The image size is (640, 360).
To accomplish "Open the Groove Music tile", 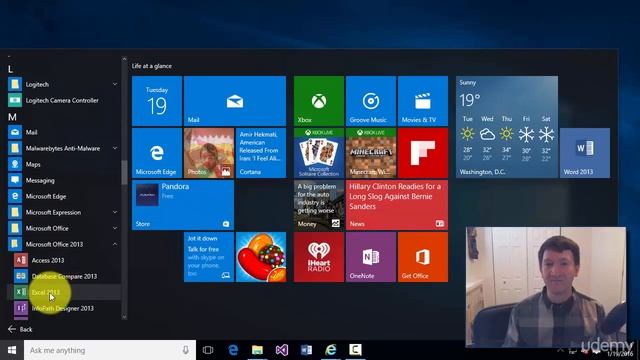I will point(371,101).
